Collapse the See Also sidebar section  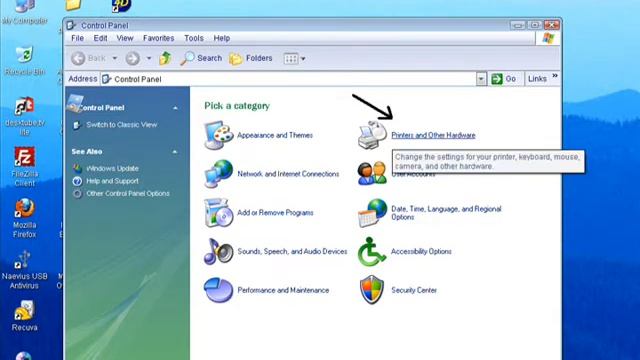click(x=175, y=152)
